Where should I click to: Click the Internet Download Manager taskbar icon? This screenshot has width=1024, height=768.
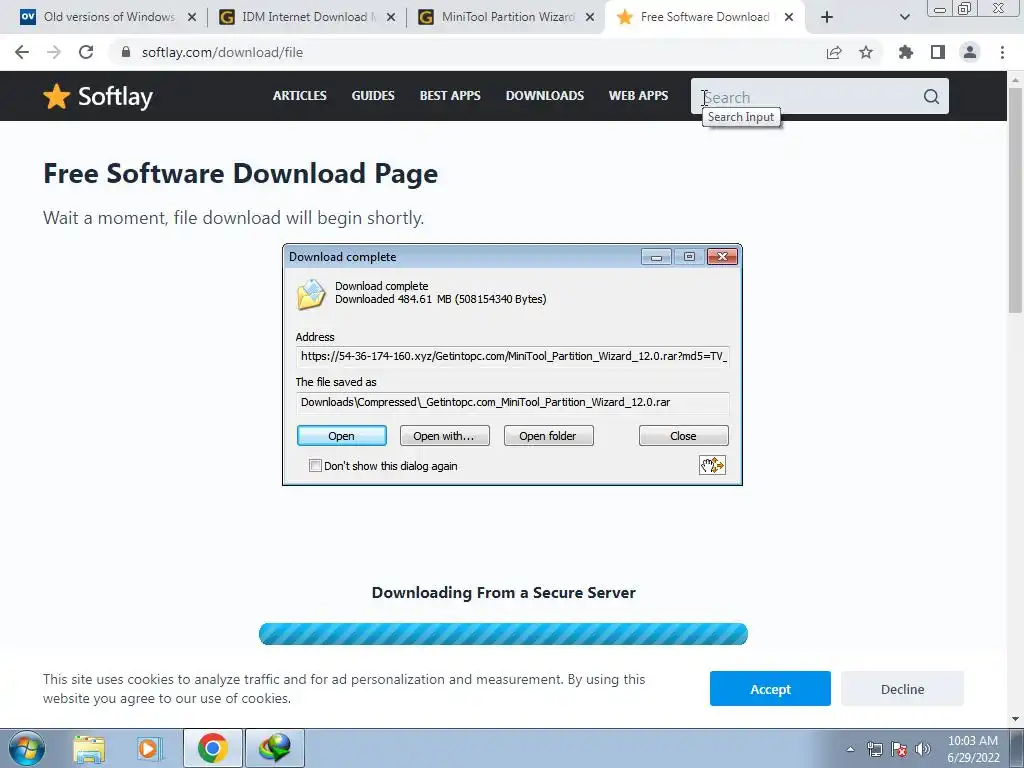(x=275, y=748)
